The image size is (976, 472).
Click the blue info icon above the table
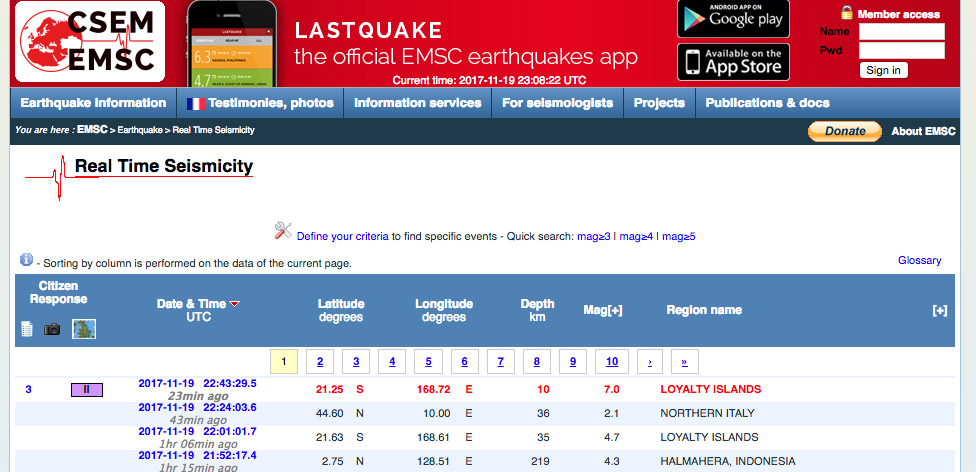click(26, 260)
